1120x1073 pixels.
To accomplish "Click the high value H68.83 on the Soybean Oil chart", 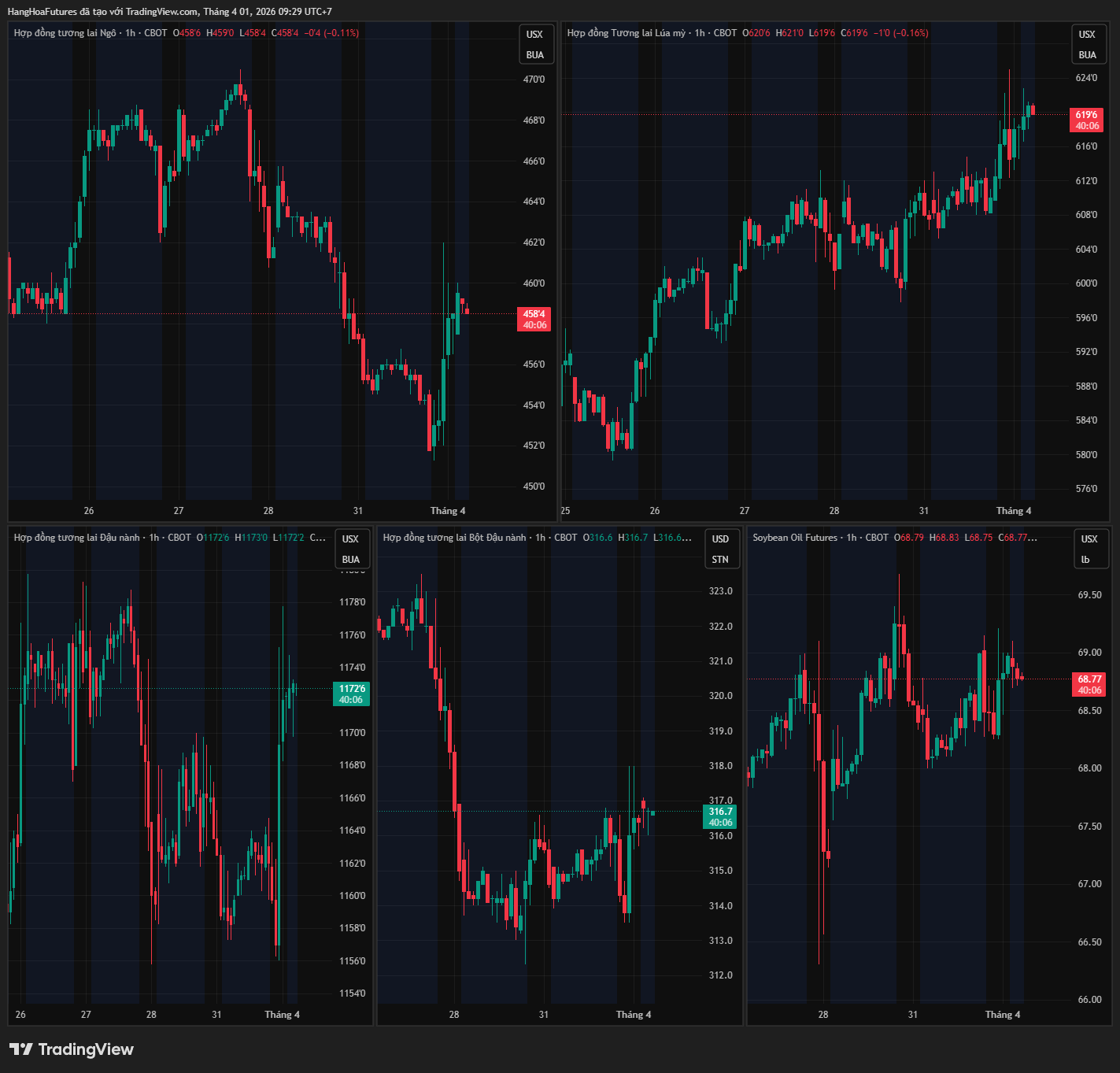I will (x=944, y=538).
